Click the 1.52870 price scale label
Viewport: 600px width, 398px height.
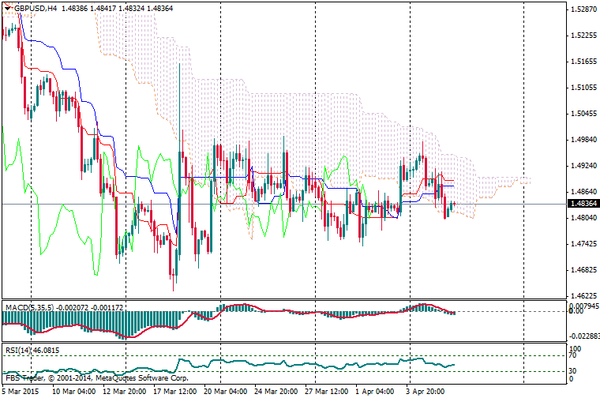point(584,9)
